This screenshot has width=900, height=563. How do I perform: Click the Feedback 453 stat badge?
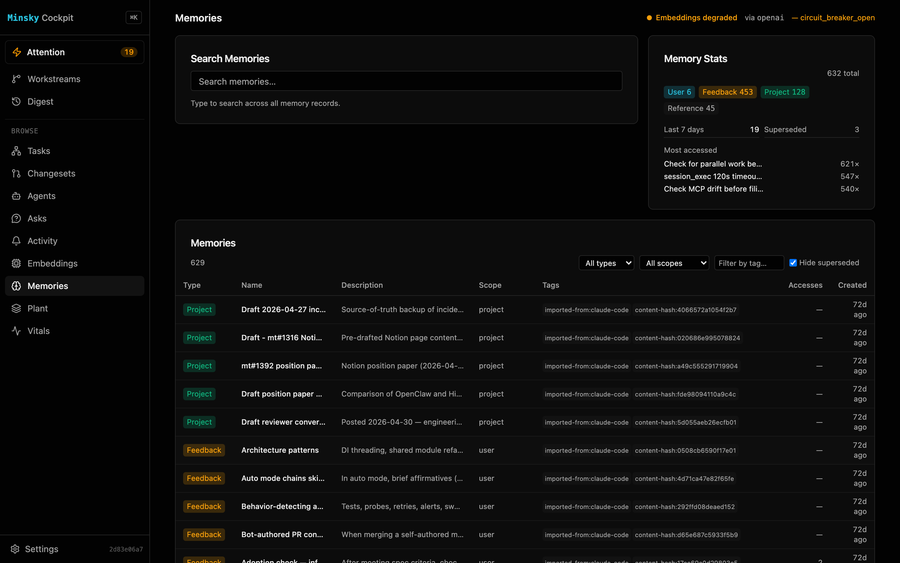point(727,92)
